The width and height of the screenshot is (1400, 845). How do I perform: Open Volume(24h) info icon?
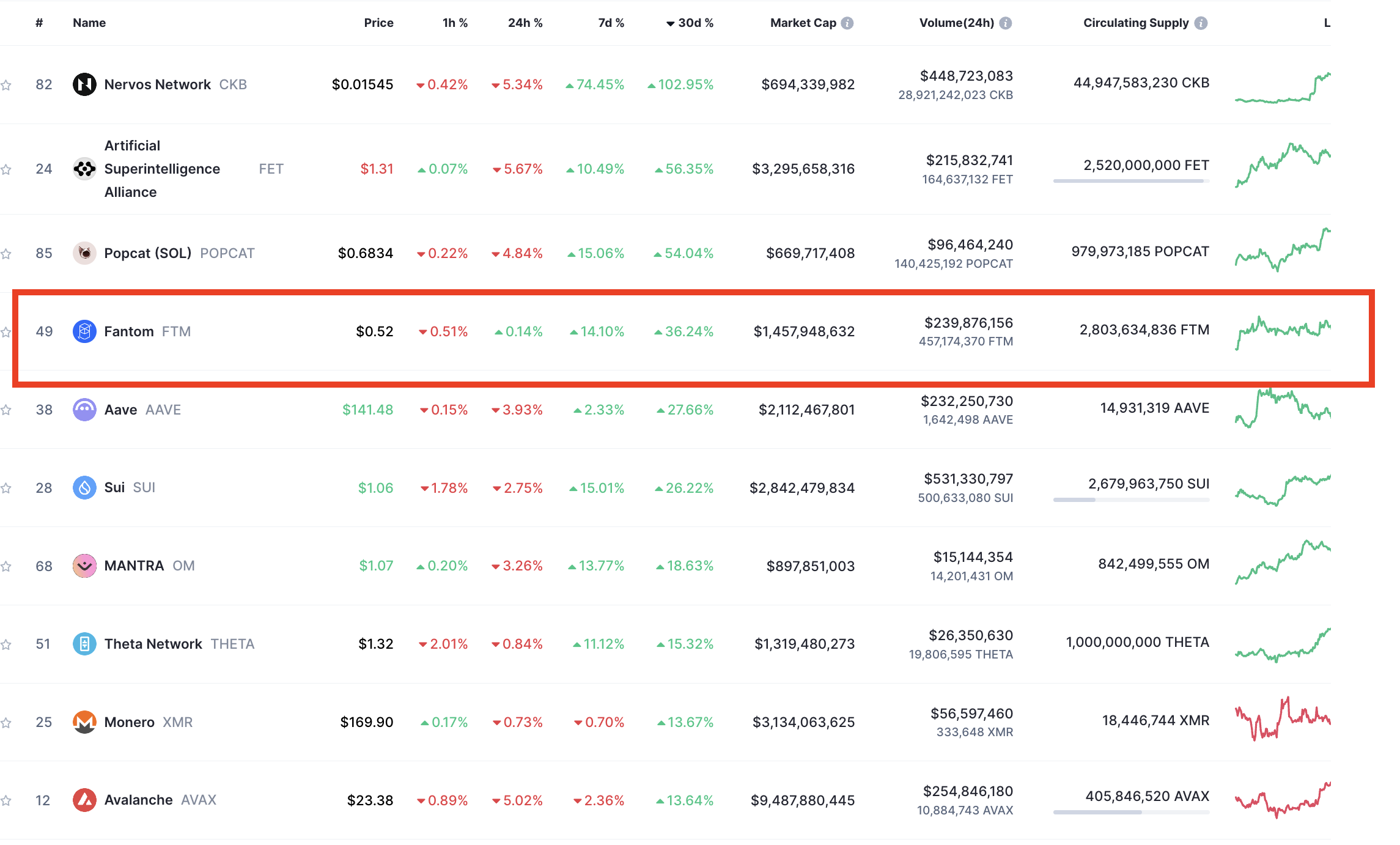coord(1006,23)
